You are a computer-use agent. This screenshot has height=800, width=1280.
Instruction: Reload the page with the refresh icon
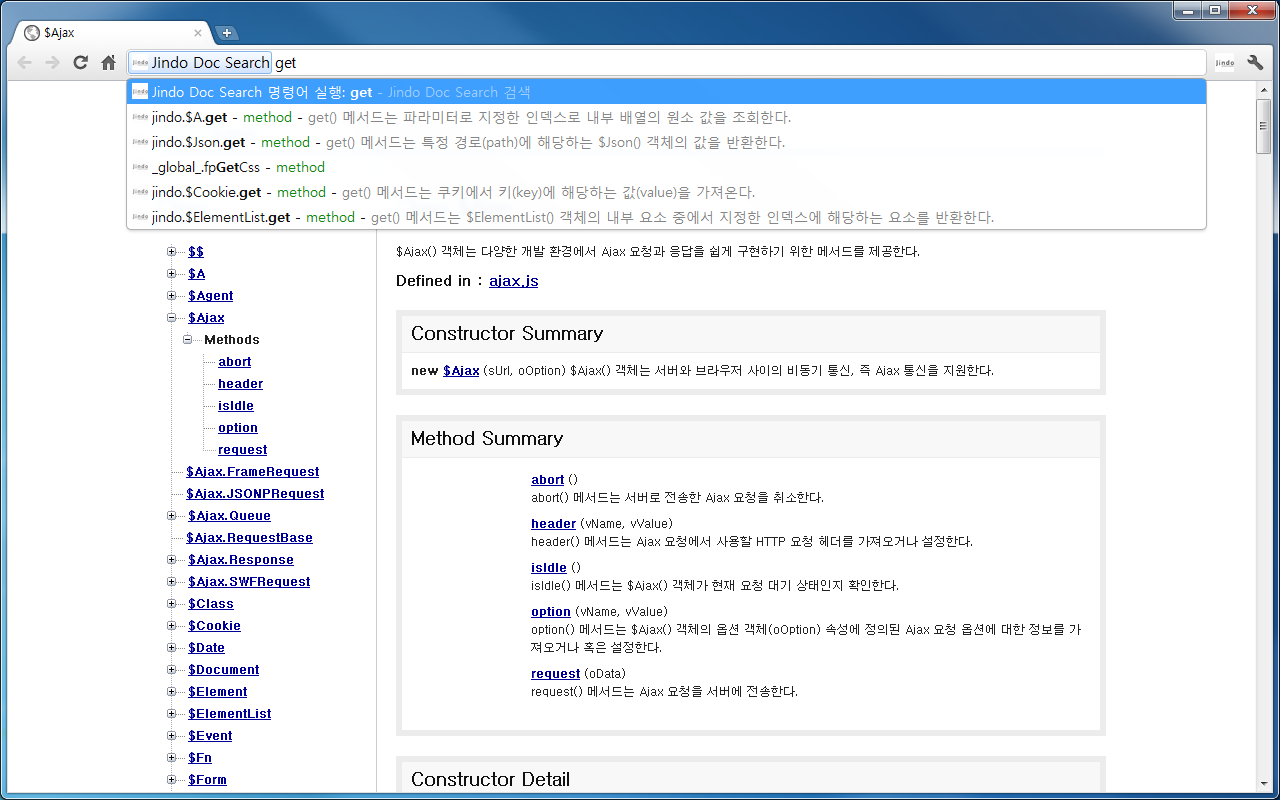[x=80, y=63]
